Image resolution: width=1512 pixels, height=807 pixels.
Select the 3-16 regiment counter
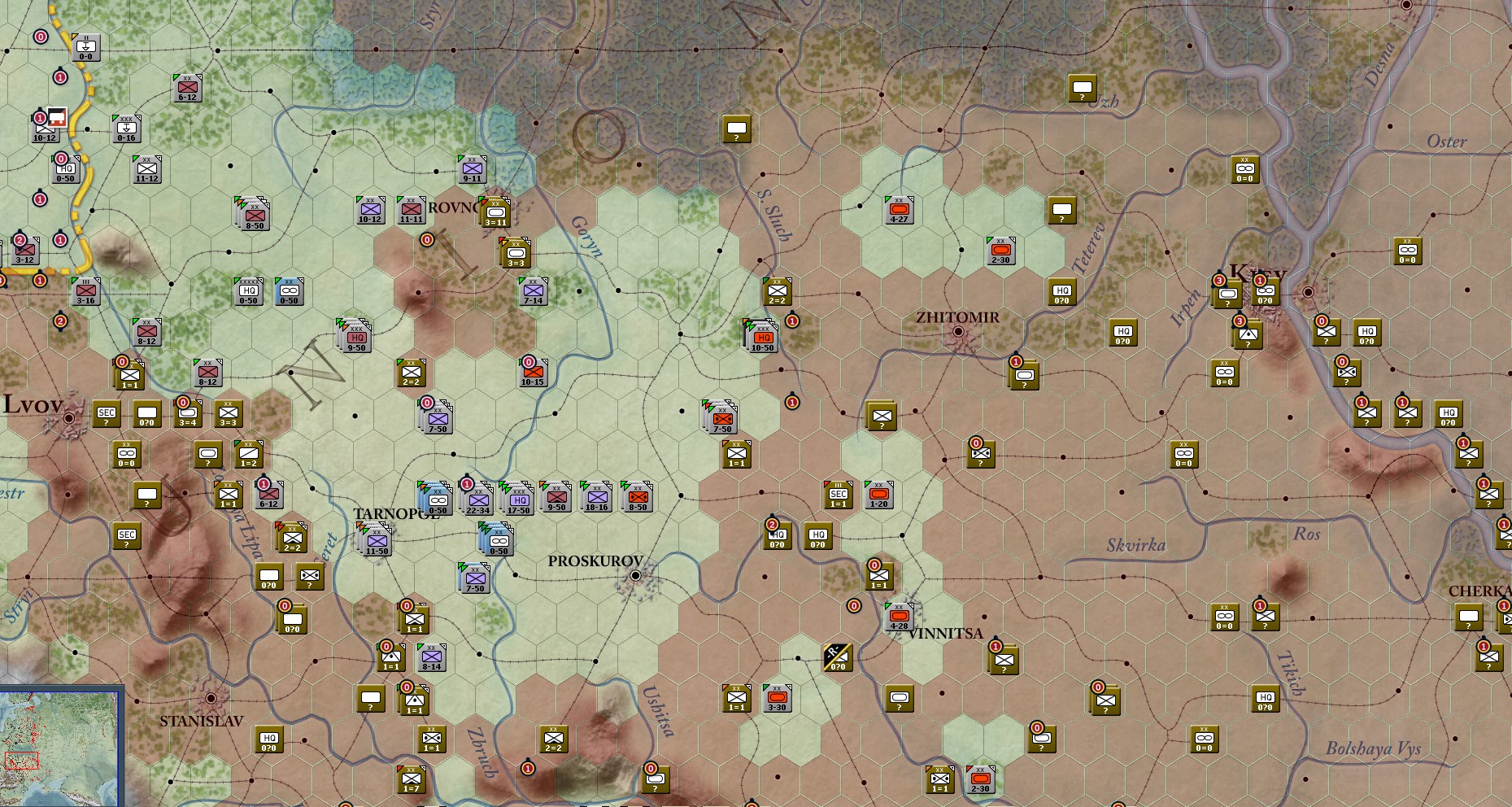(x=85, y=291)
